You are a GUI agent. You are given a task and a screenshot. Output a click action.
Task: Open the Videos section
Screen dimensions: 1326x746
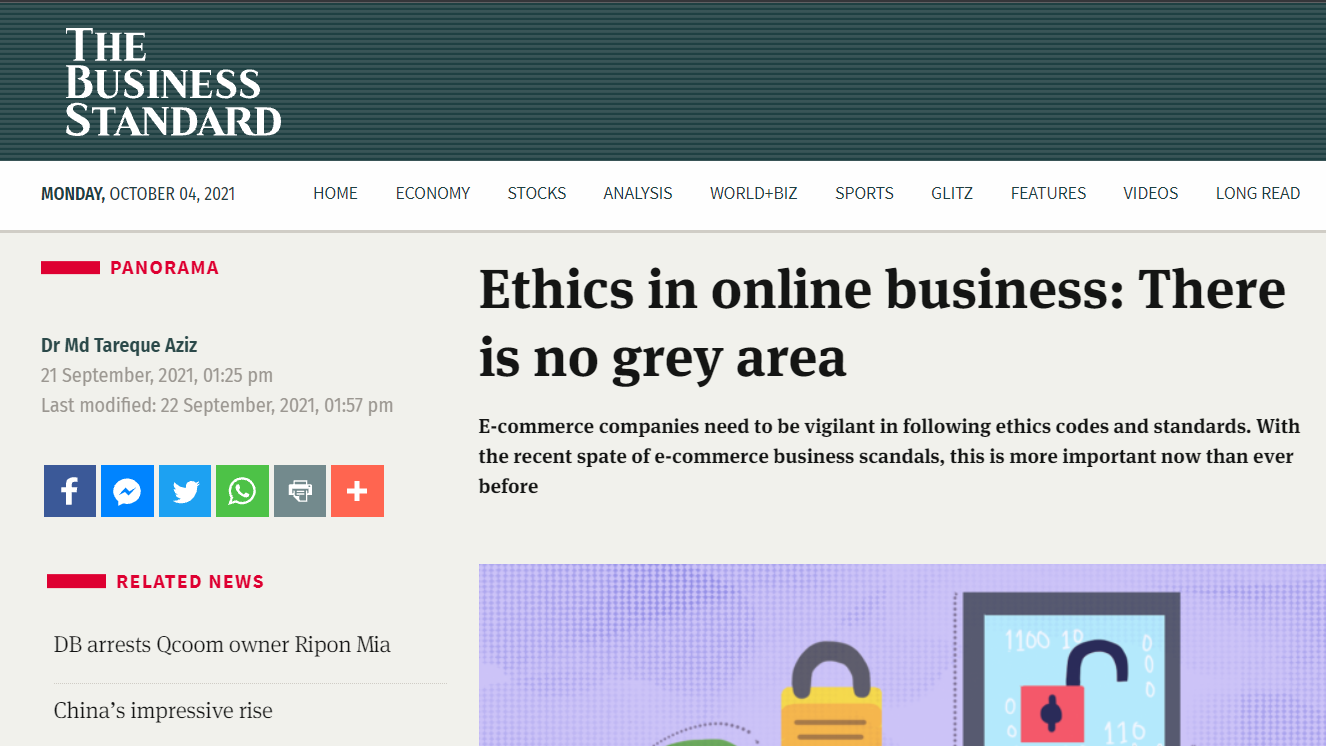click(x=1150, y=193)
